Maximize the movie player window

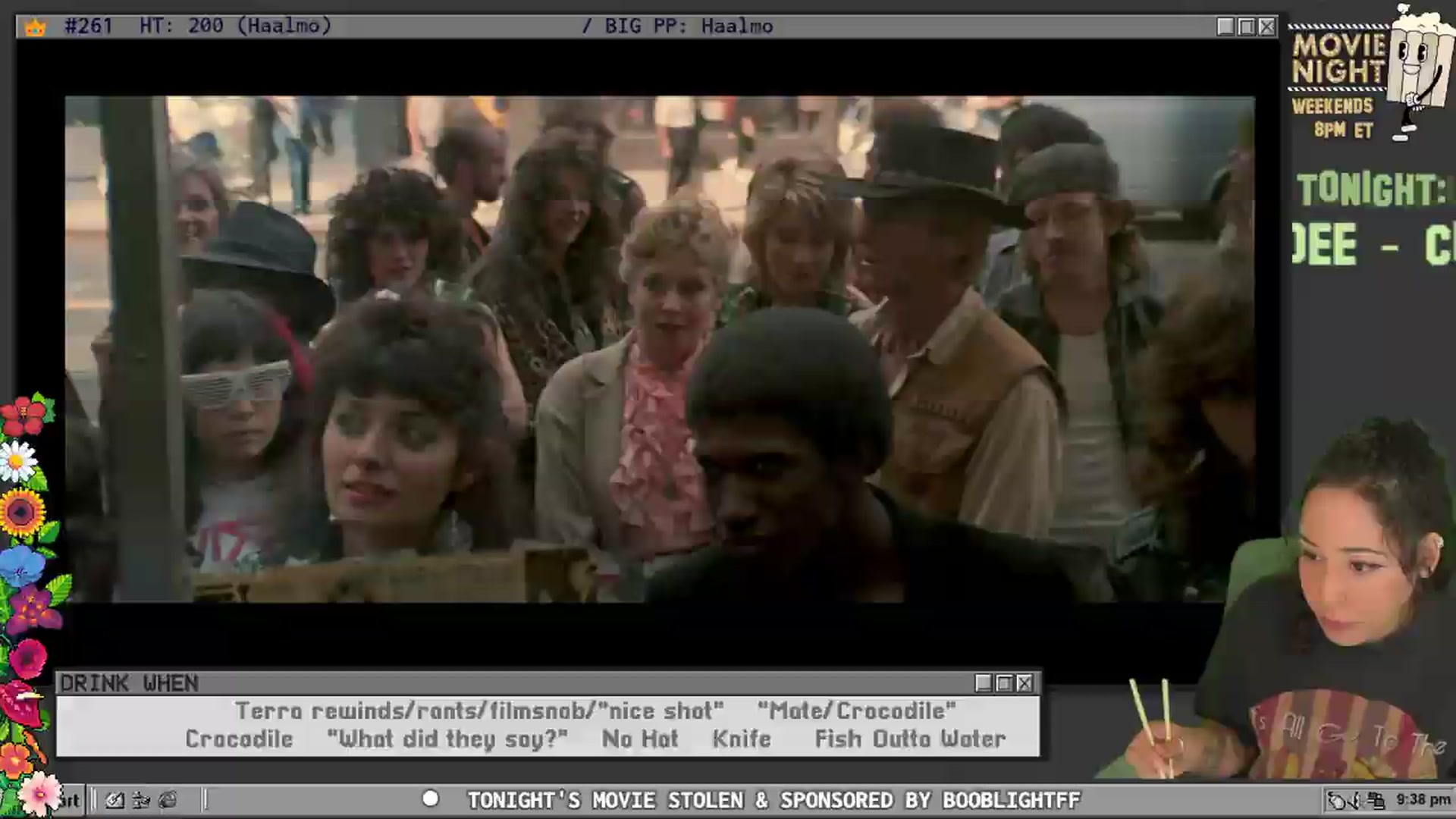(1246, 27)
